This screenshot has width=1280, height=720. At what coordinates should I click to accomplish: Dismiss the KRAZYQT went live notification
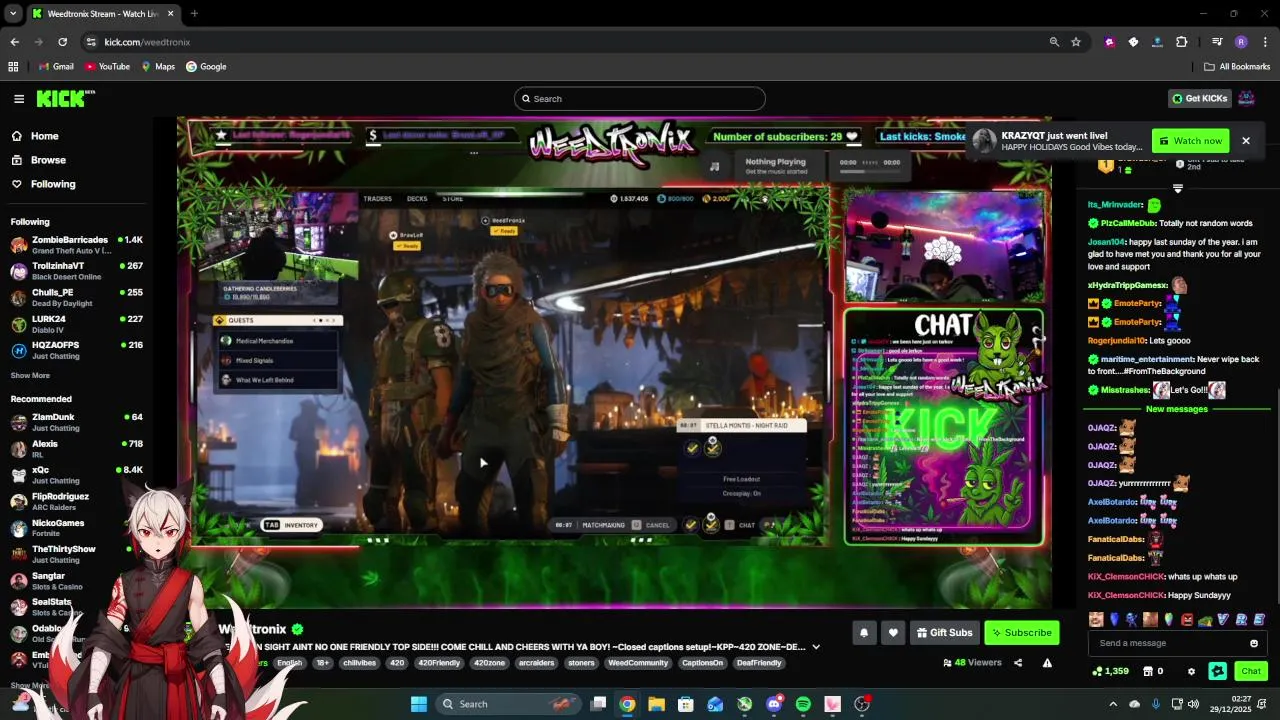tap(1246, 141)
